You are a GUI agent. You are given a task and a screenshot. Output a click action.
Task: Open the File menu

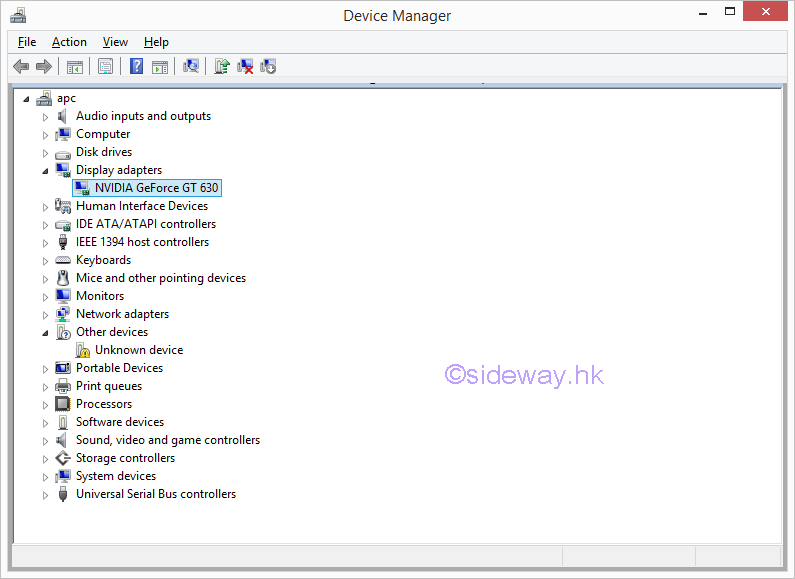pos(27,42)
